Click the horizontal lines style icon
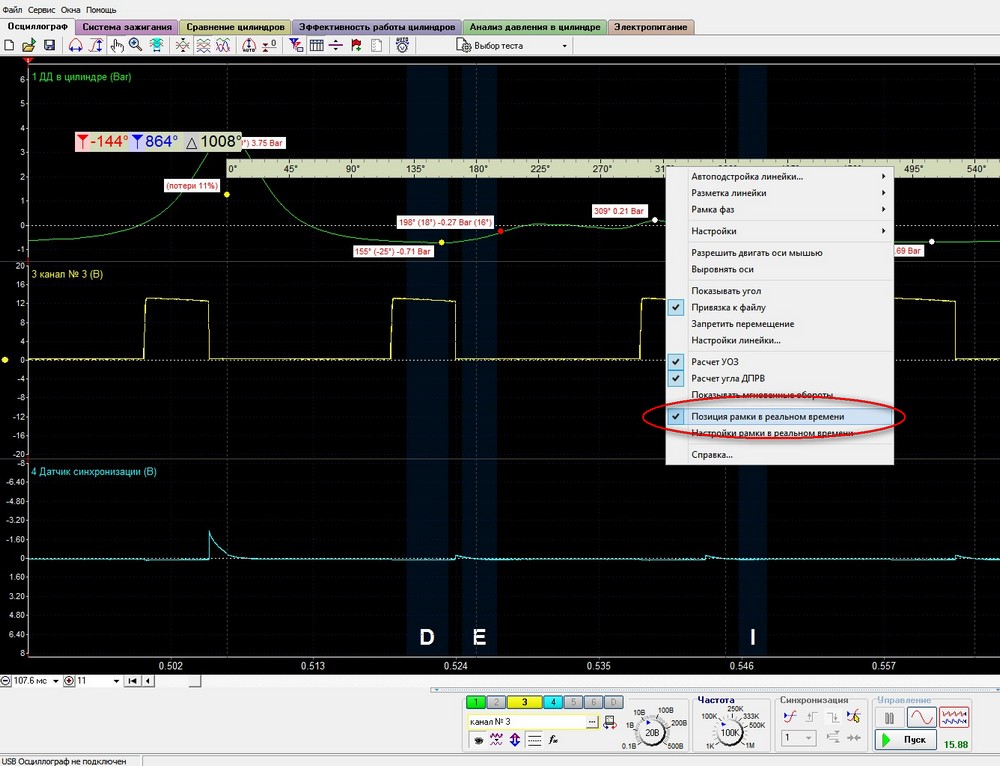Screen dimensions: 1000x766 point(534,740)
